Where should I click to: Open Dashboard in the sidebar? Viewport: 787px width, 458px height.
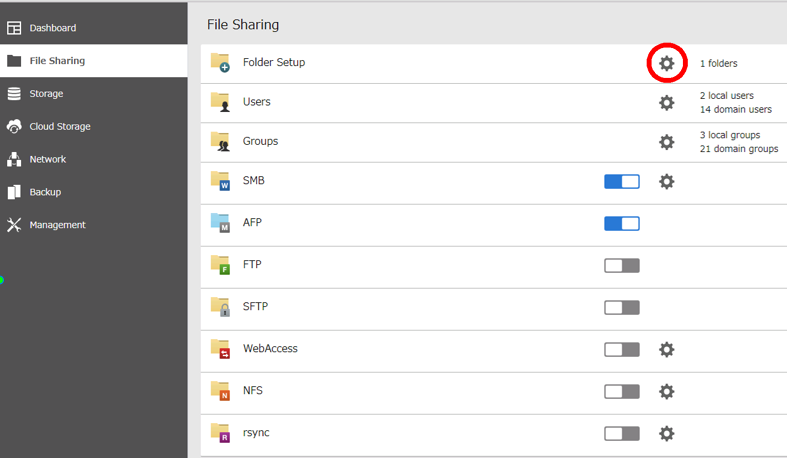[52, 28]
